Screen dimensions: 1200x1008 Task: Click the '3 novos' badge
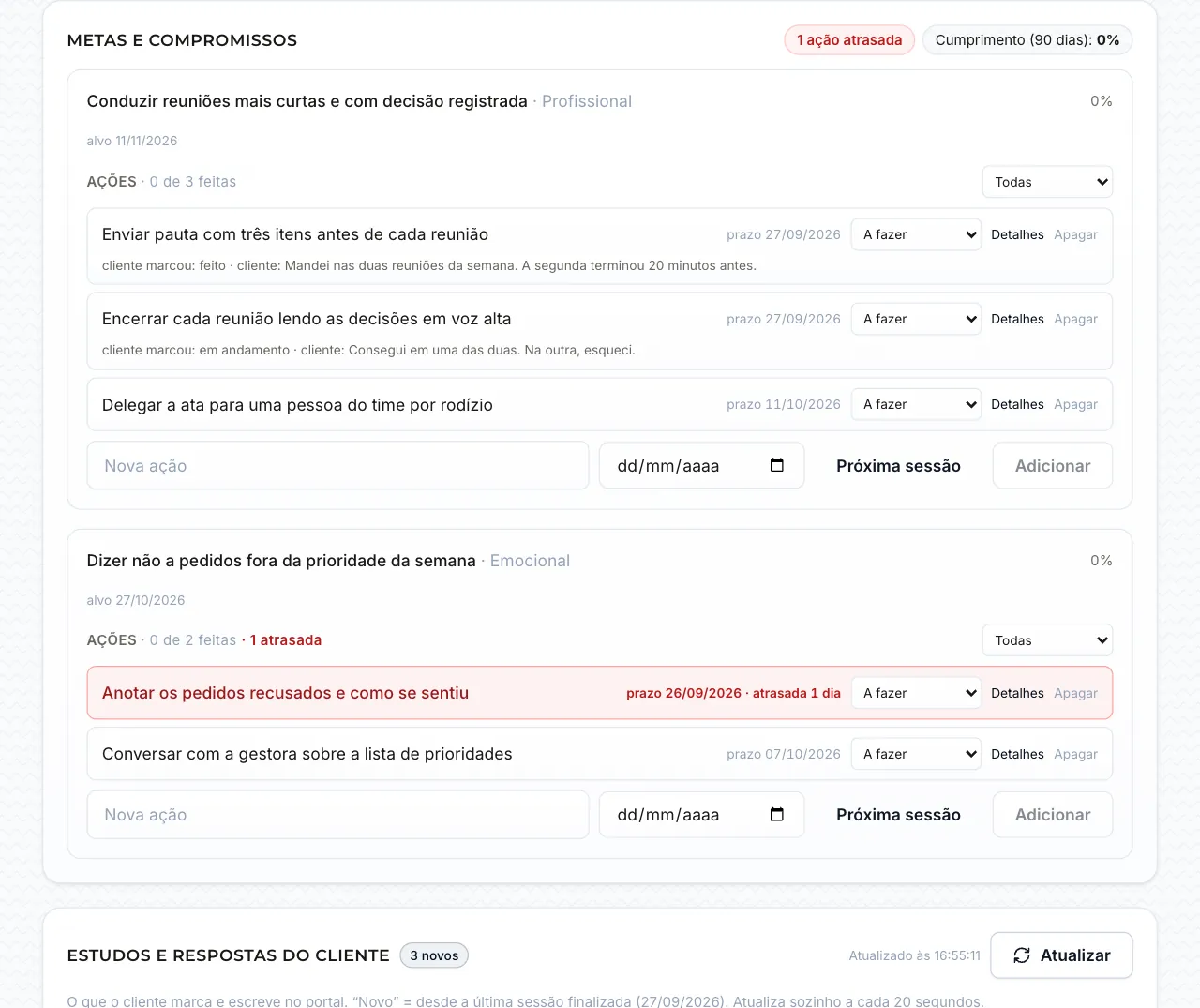click(434, 955)
